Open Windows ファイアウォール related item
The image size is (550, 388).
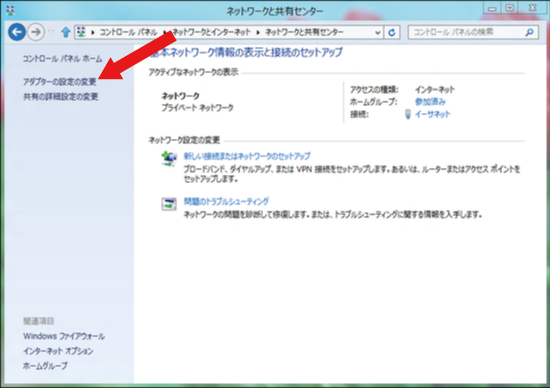(64, 336)
